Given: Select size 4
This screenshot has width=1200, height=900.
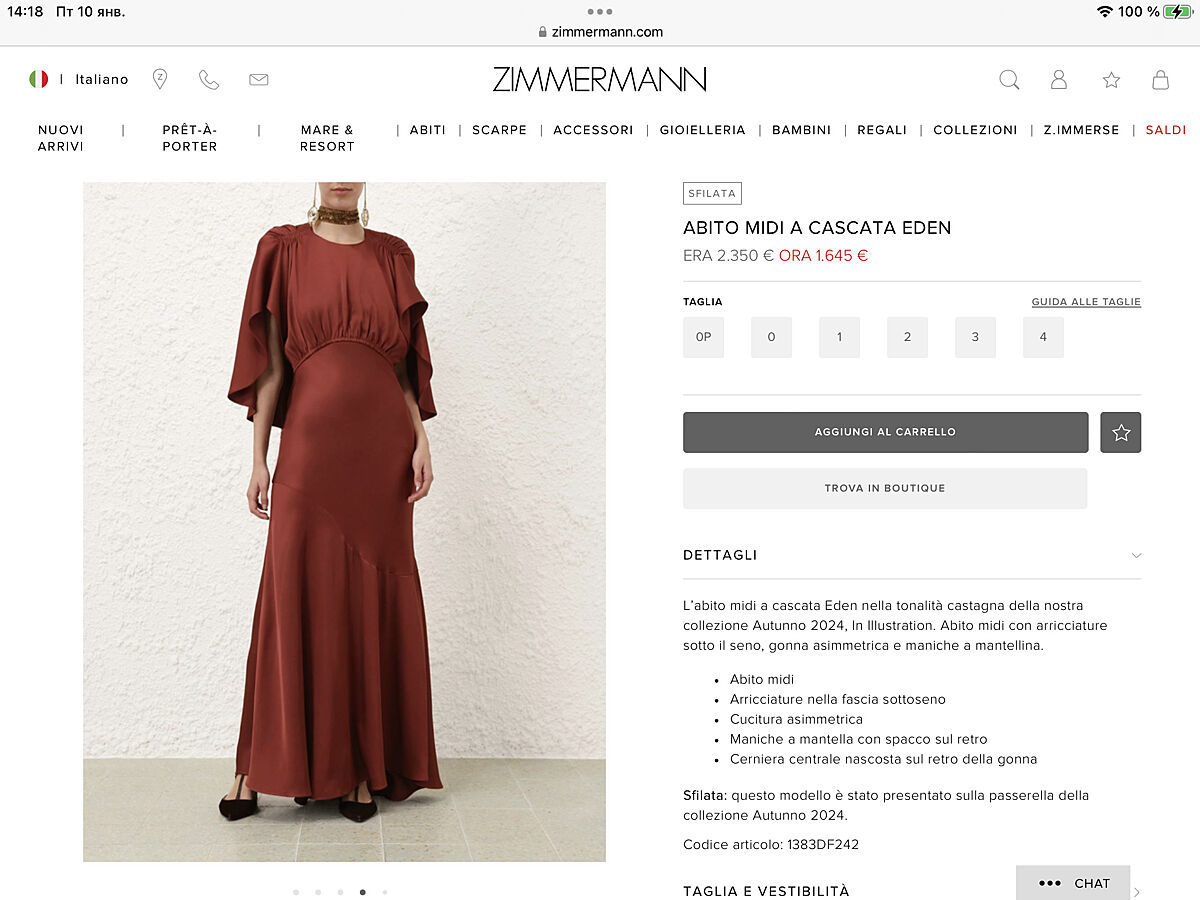Looking at the screenshot, I should coord(1043,337).
